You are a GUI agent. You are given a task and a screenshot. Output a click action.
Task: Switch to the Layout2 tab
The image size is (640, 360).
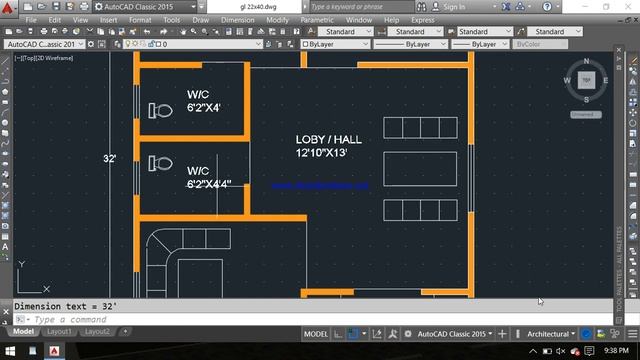pyautogui.click(x=97, y=331)
